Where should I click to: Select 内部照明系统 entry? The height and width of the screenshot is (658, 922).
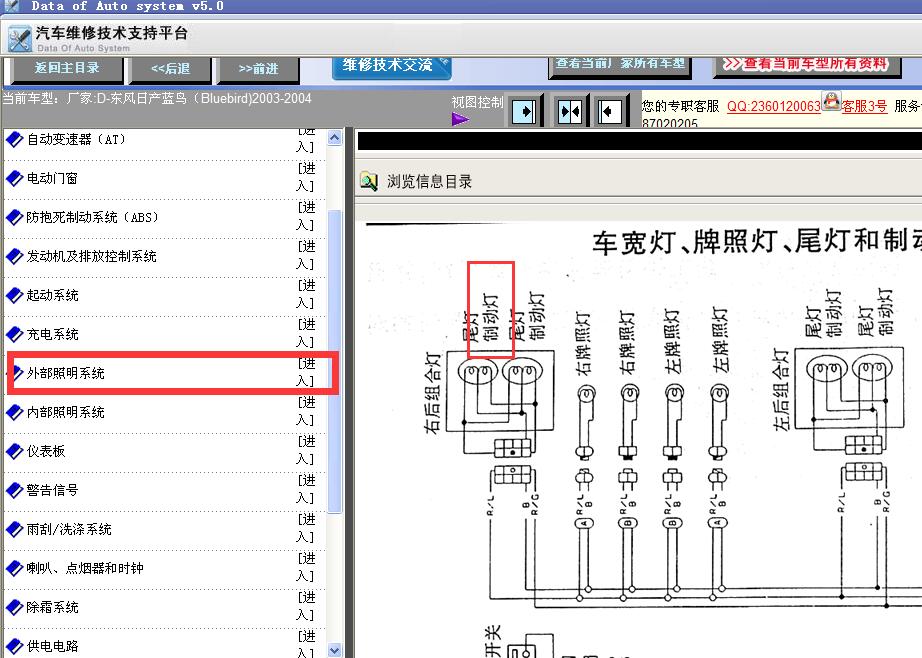pos(66,412)
